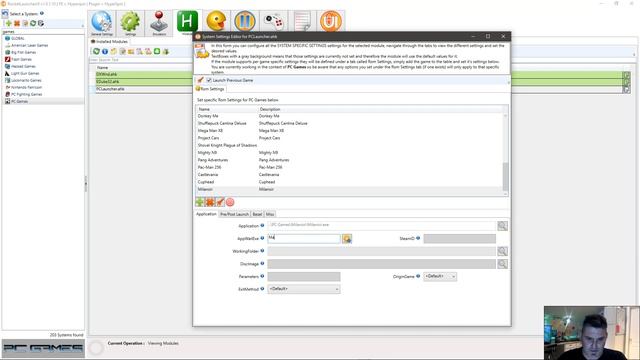
Task: Click orange delete system icon
Action: 17,23
